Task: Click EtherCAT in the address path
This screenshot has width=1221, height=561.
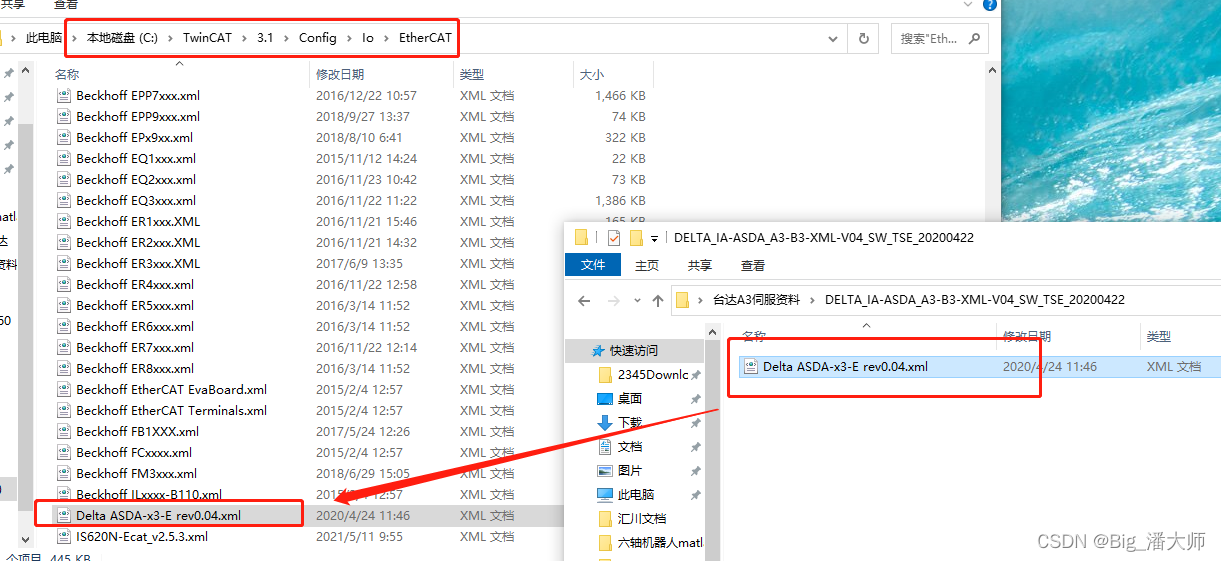Action: (425, 38)
